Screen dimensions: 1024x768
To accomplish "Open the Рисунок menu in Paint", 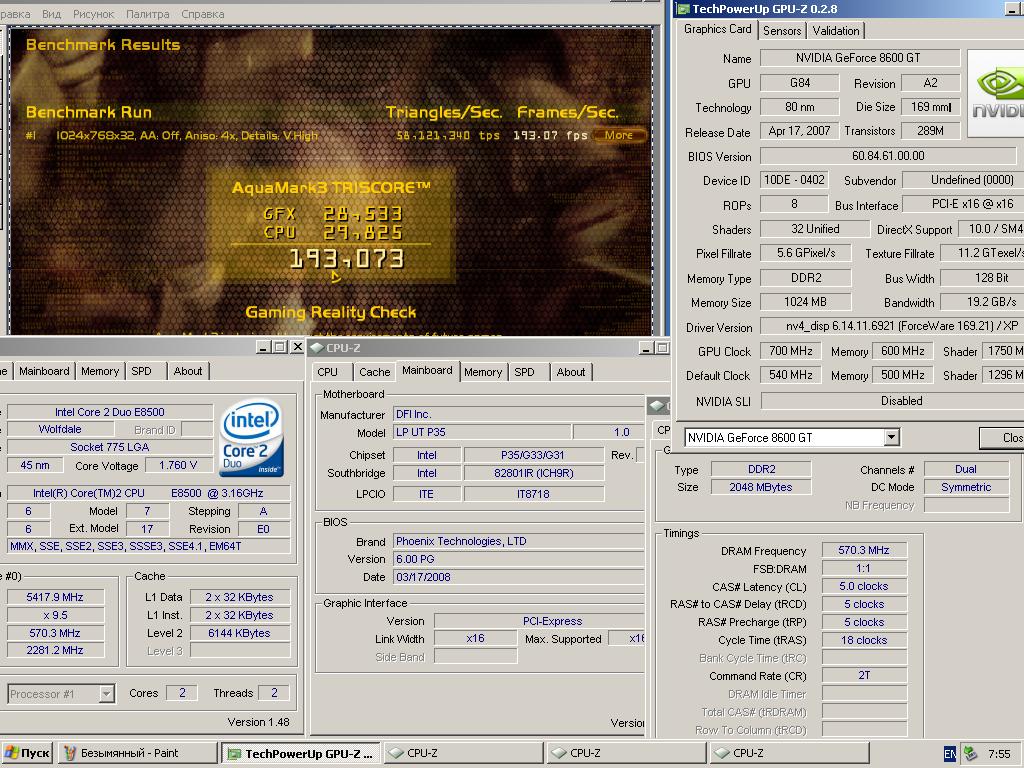I will tap(94, 14).
